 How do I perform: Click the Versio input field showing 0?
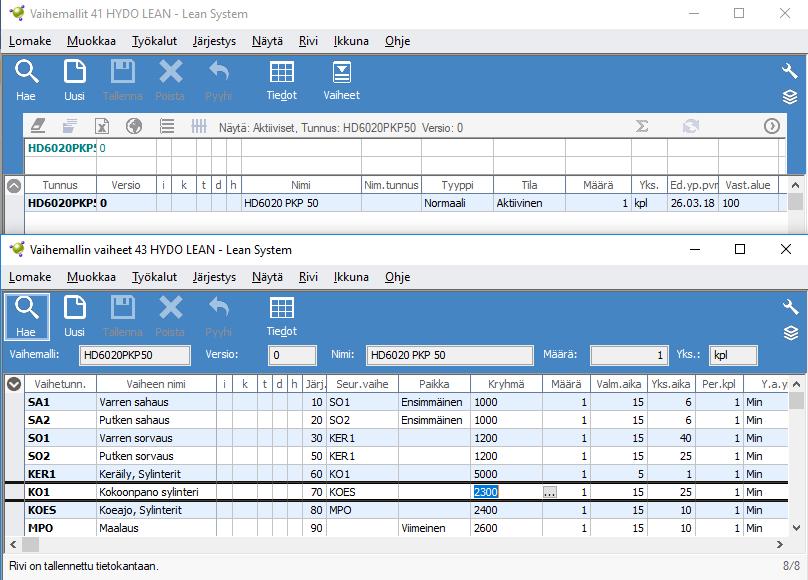click(292, 355)
